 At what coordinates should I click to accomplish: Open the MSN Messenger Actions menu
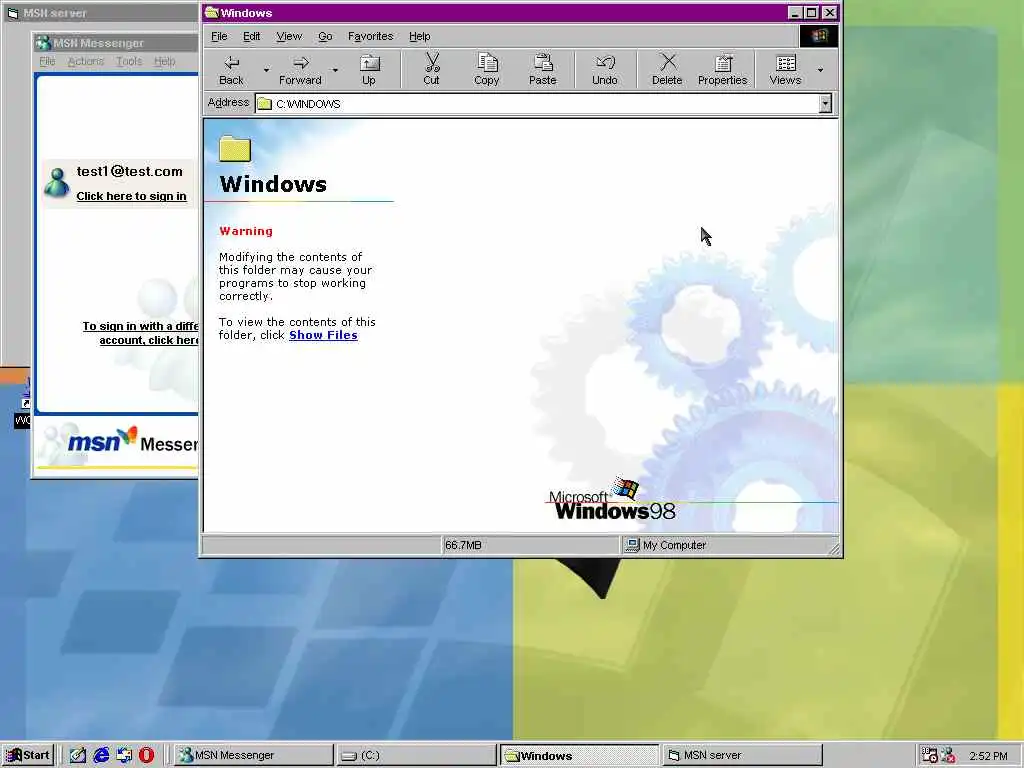pyautogui.click(x=86, y=61)
